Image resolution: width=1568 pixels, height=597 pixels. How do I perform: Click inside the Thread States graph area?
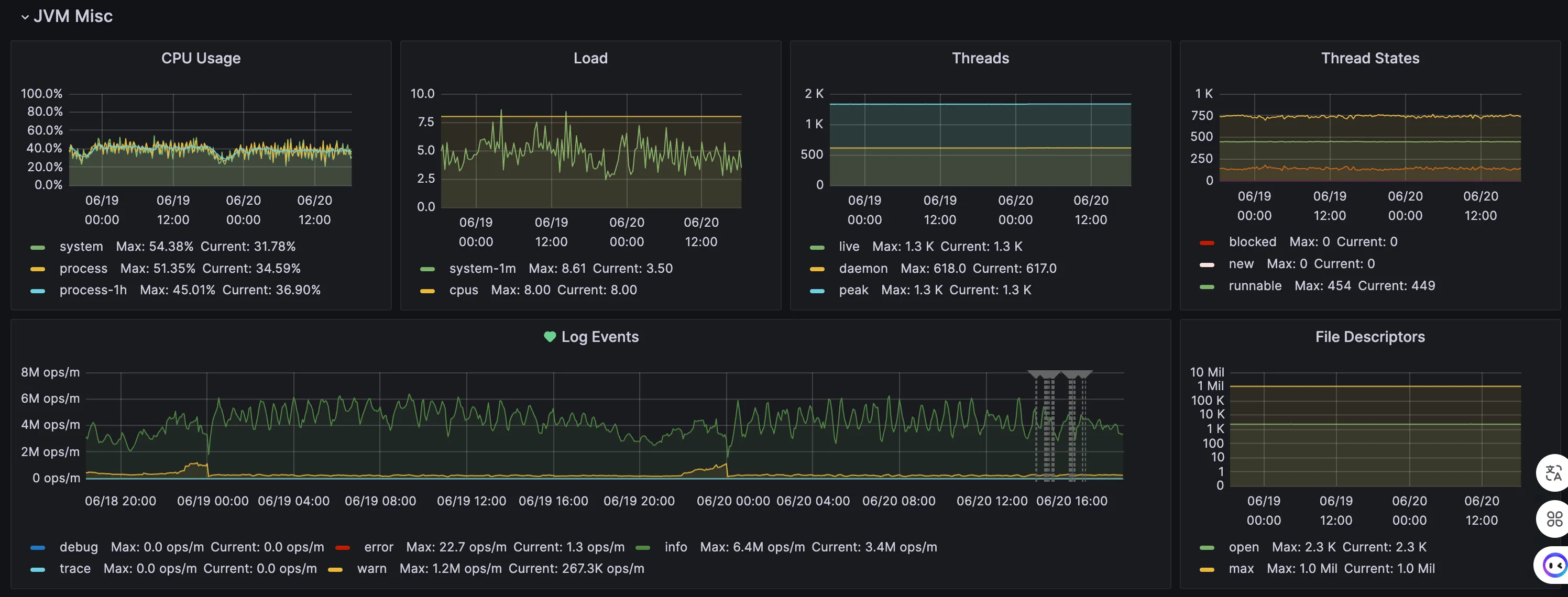coord(1370,137)
